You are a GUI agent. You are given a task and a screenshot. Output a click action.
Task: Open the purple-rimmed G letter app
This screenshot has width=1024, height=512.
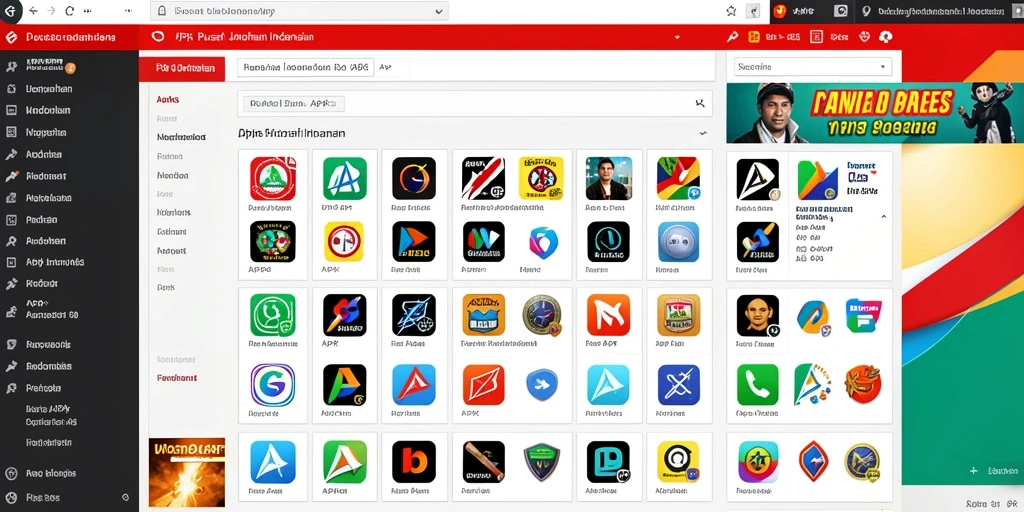click(x=273, y=385)
